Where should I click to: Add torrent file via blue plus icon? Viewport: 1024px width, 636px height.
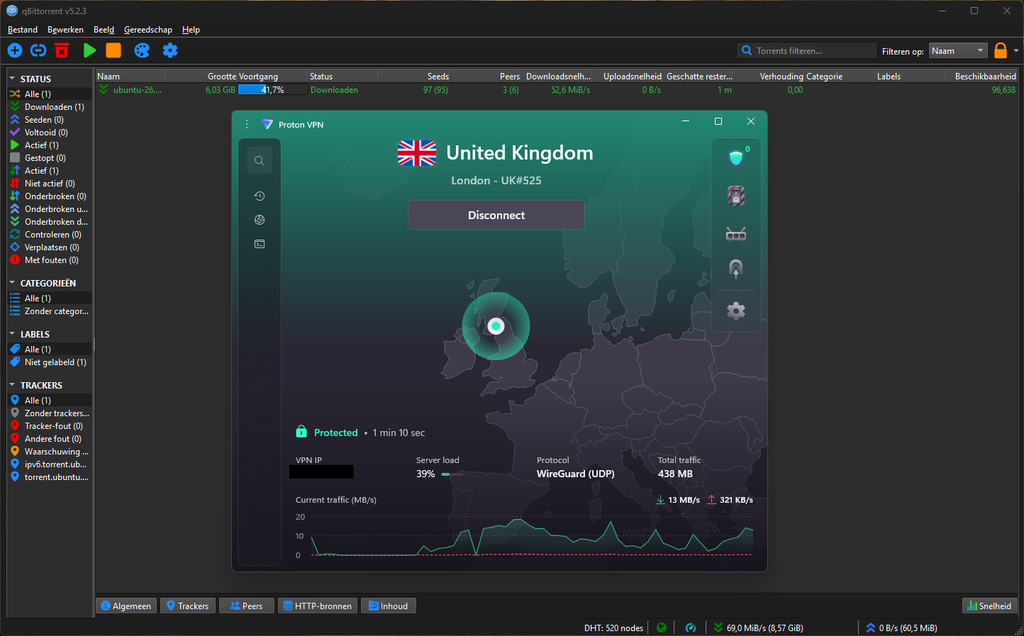click(14, 50)
